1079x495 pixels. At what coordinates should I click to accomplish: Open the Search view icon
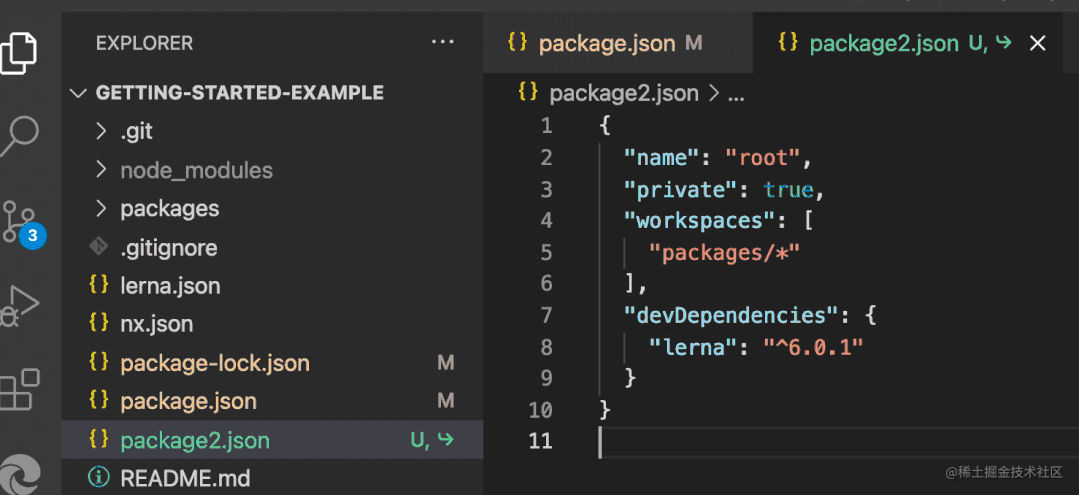pos(20,134)
